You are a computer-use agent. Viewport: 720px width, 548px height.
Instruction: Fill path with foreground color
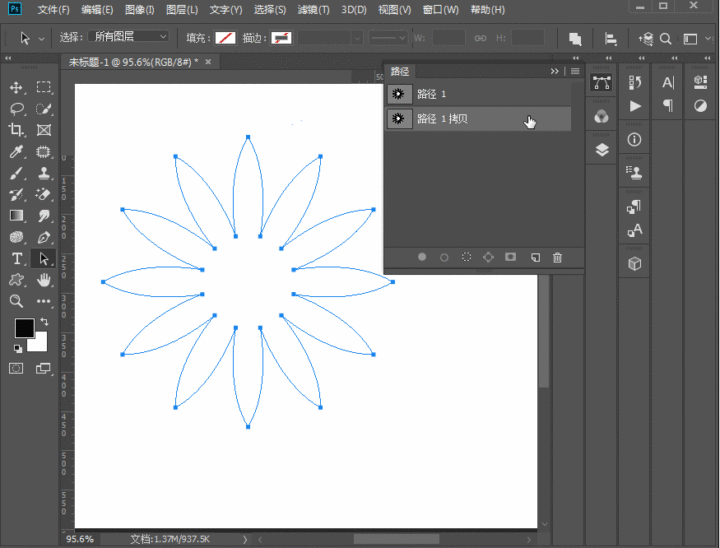(x=422, y=257)
